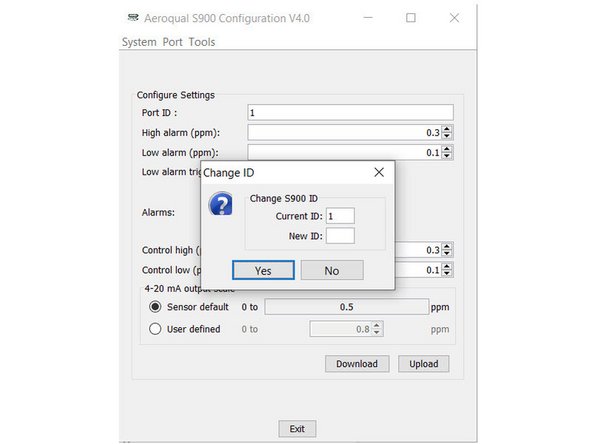Viewport: 592px width, 444px height.
Task: Close the Aeroqual S900 Configuration window
Action: click(454, 18)
